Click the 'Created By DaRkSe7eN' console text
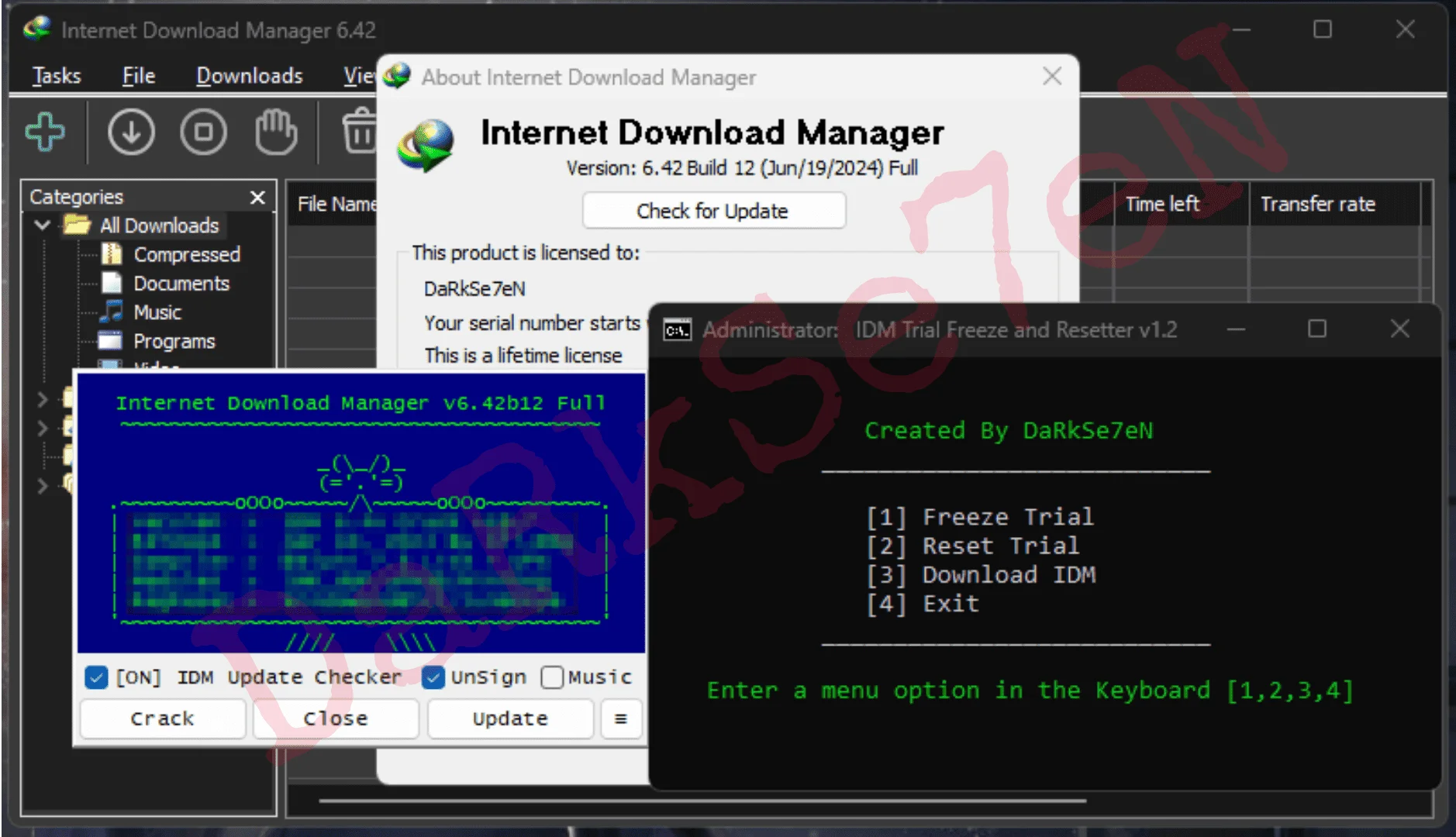Image resolution: width=1456 pixels, height=837 pixels. (x=1009, y=430)
